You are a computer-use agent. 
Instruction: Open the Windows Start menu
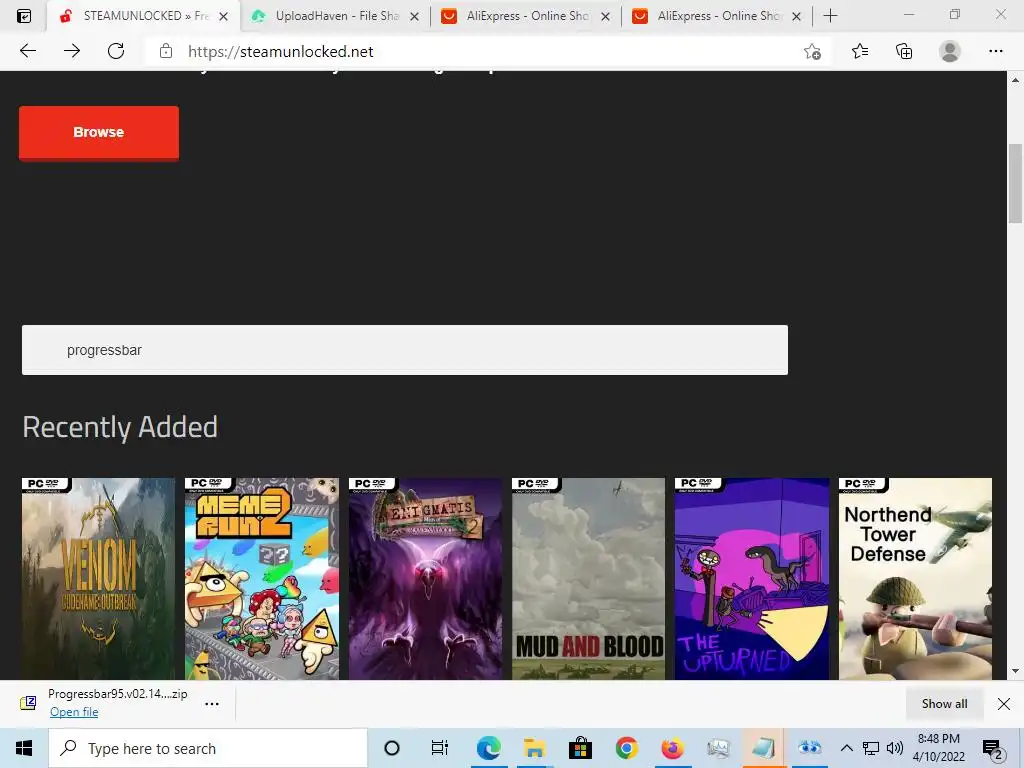tap(24, 748)
